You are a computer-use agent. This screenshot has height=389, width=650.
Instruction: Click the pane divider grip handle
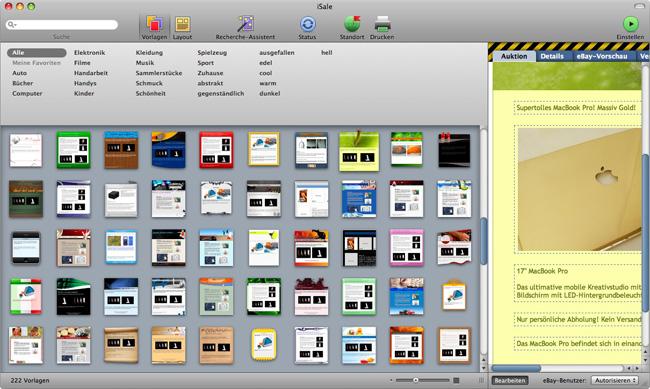click(x=481, y=380)
